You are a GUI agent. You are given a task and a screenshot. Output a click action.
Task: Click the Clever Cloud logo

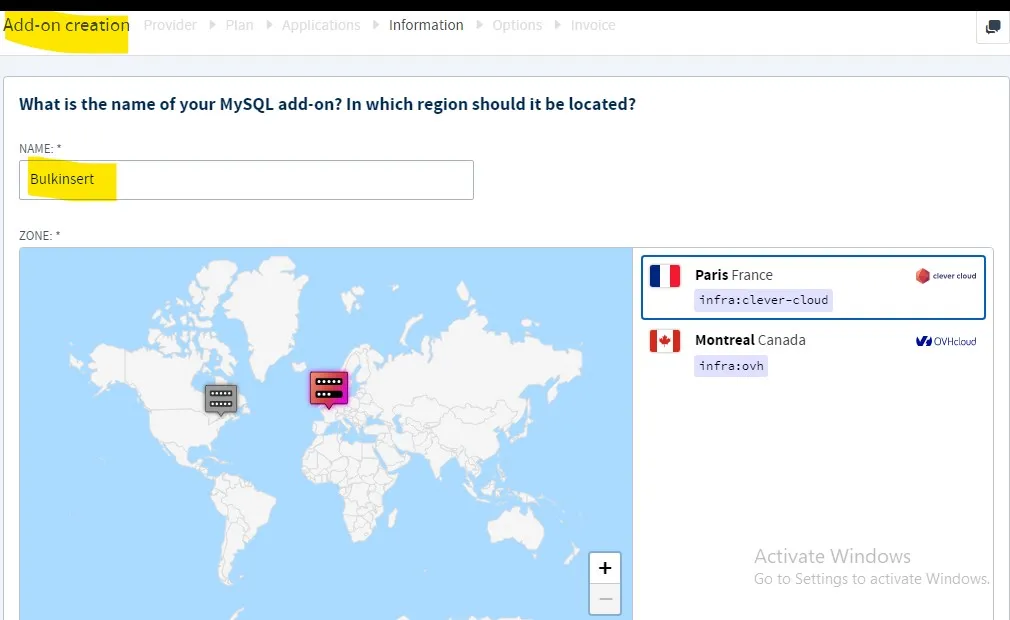[946, 276]
